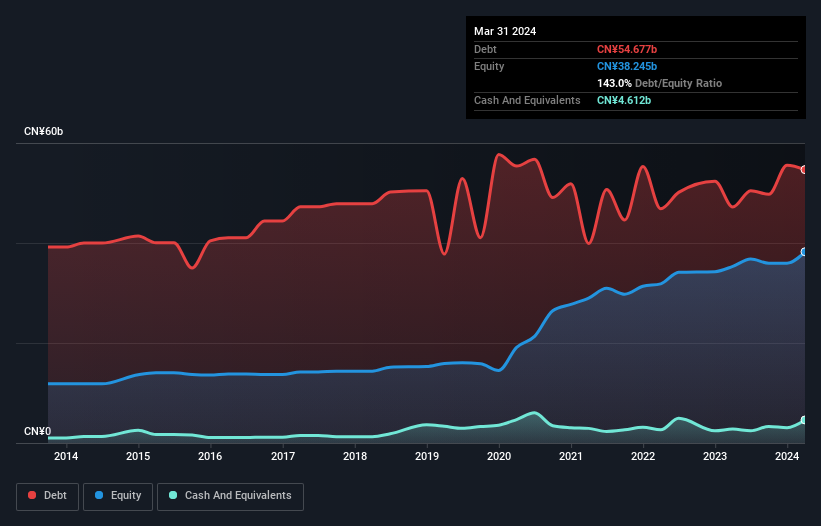Toggle the Debt legend button
Image resolution: width=821 pixels, height=526 pixels.
click(48, 496)
